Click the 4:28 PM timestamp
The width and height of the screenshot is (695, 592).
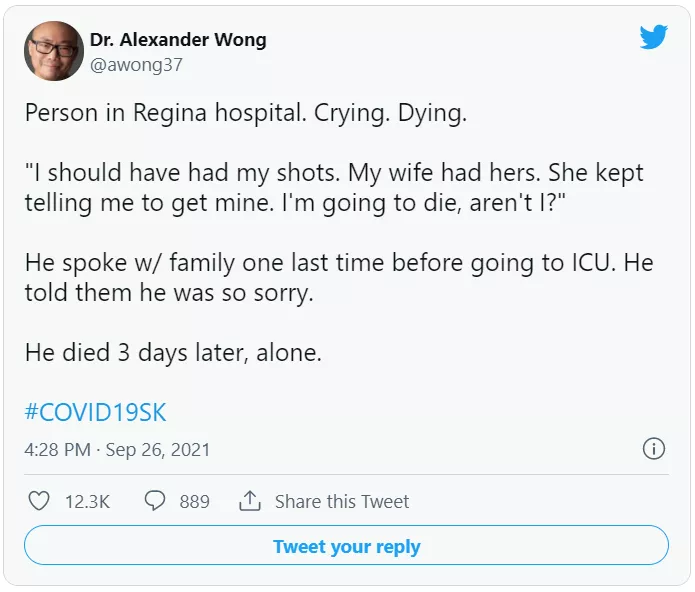point(58,450)
